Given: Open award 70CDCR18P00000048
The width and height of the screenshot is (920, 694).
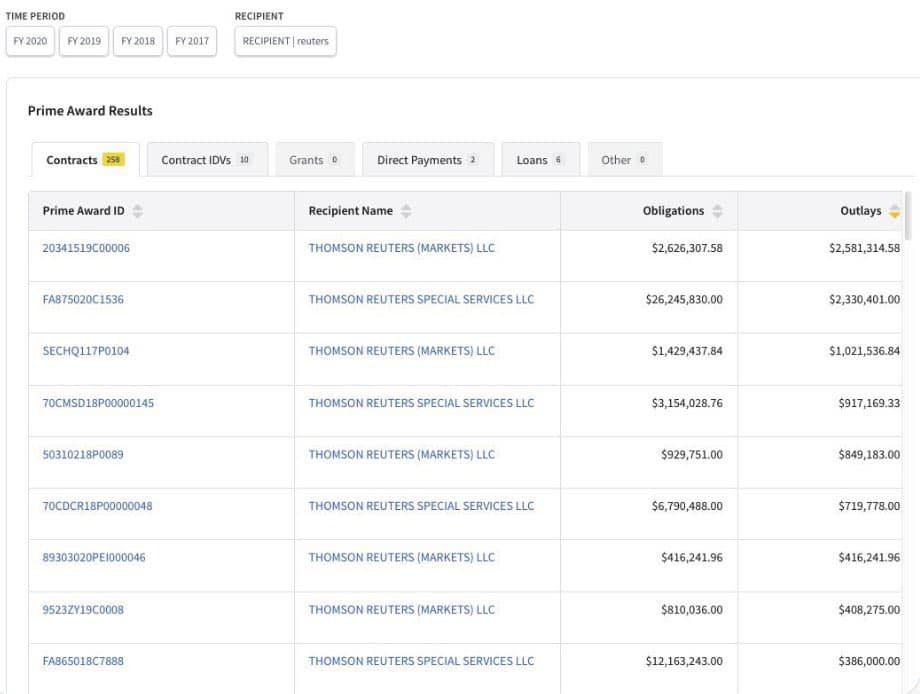Looking at the screenshot, I should pos(97,506).
